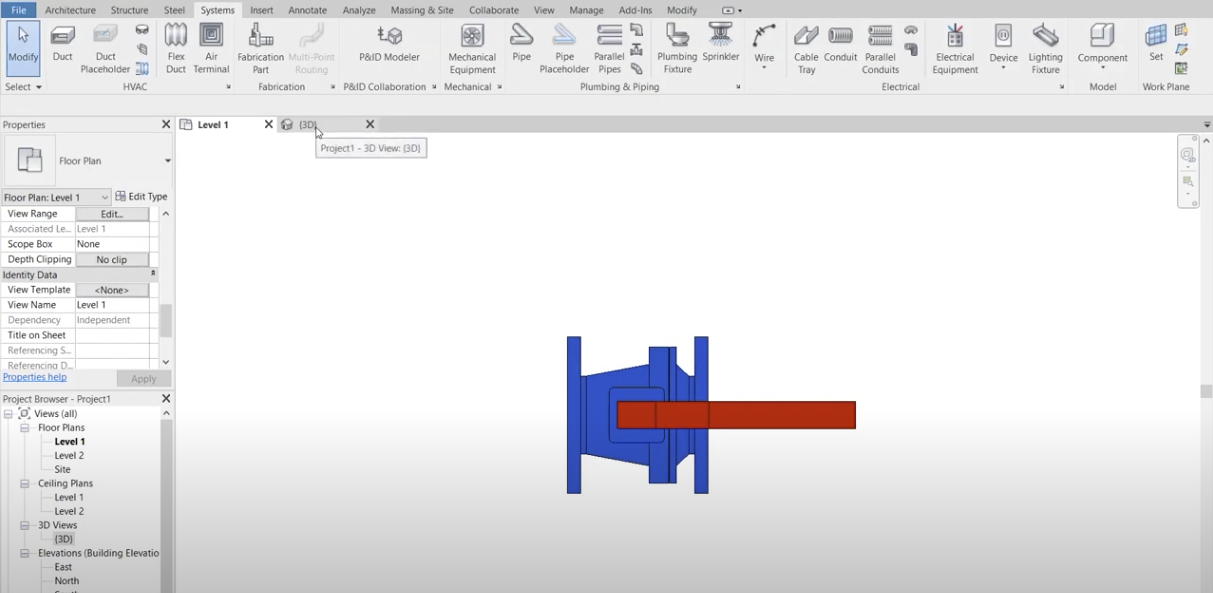This screenshot has height=593, width=1213.
Task: Switch to the Annotate ribbon tab
Action: 307,10
